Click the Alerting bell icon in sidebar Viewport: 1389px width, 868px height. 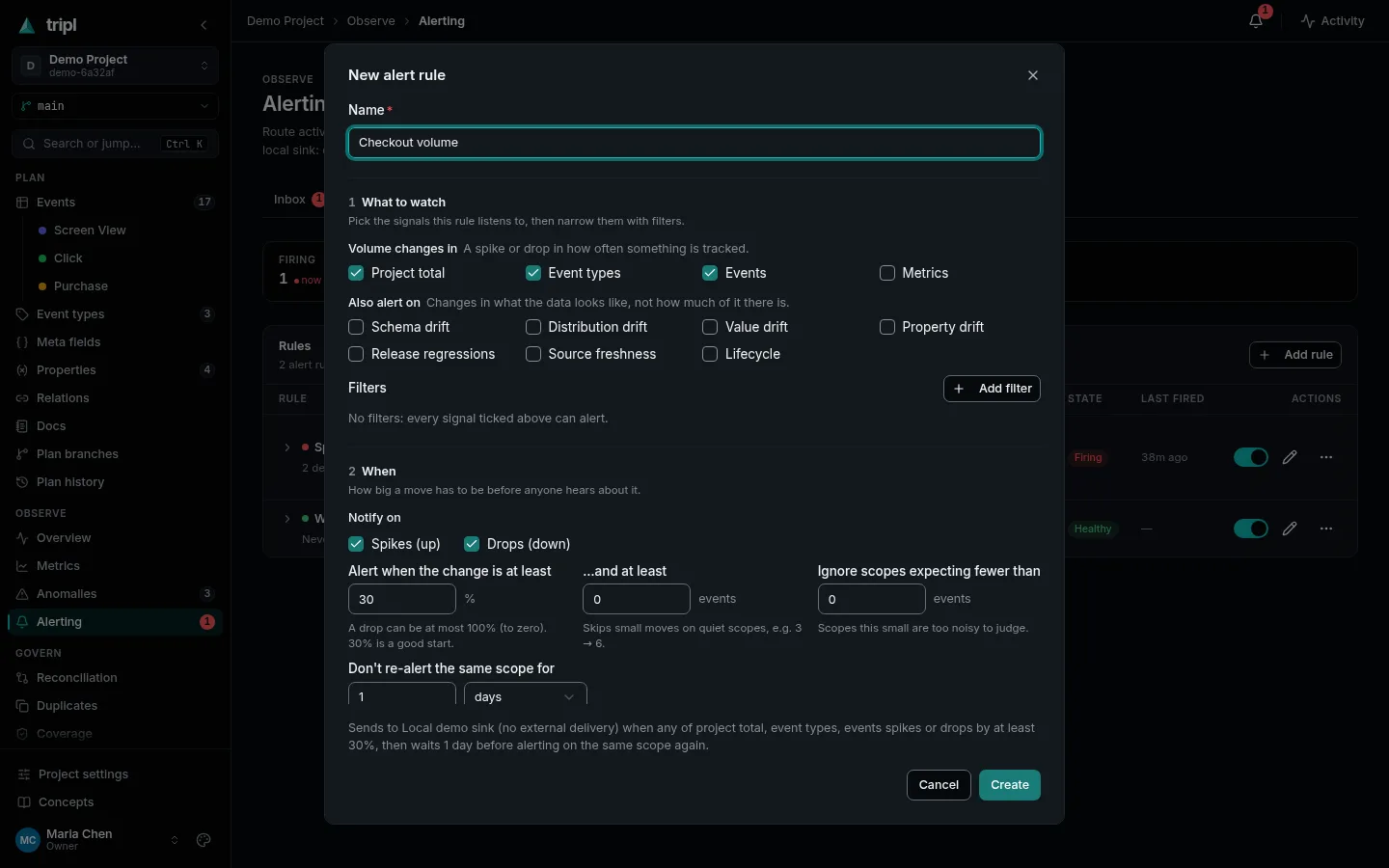click(22, 622)
